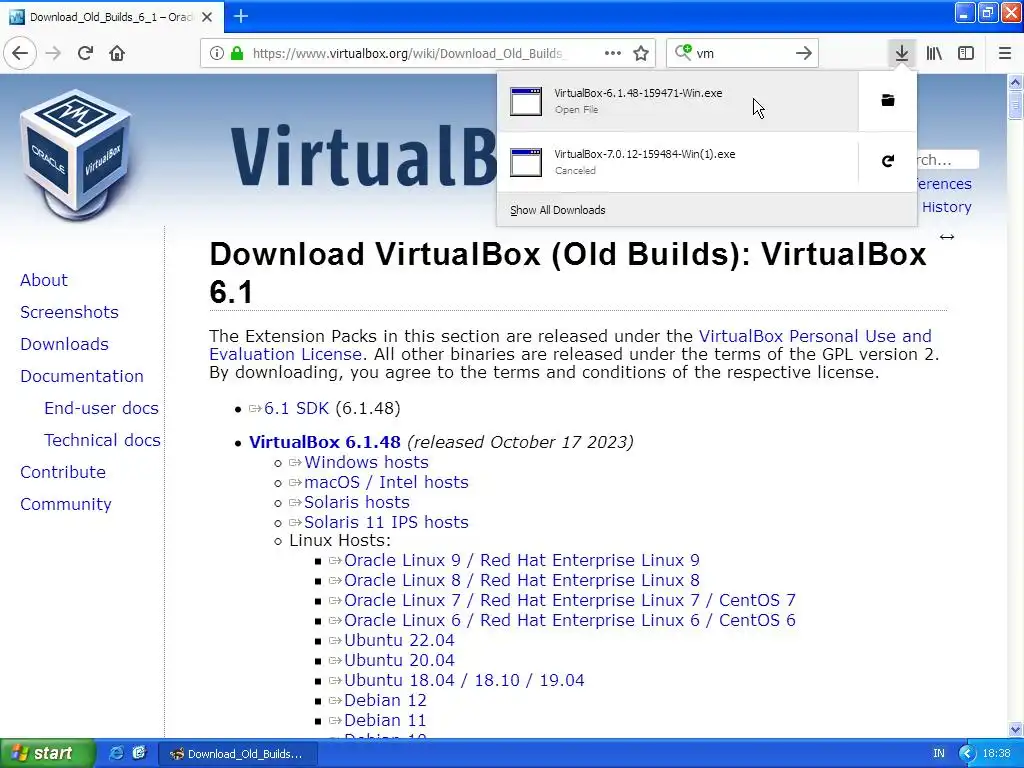Open the Windows Start menu
1024x768 pixels.
(47, 753)
